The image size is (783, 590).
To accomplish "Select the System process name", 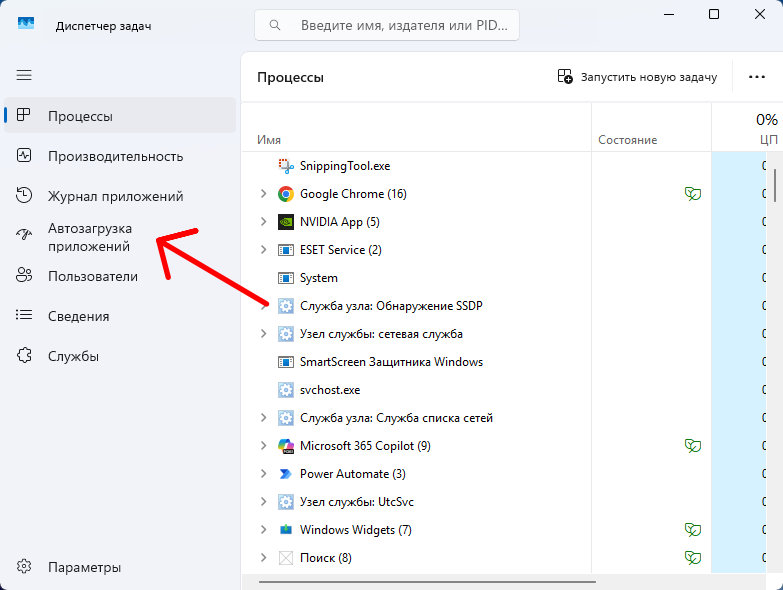I will pos(319,278).
